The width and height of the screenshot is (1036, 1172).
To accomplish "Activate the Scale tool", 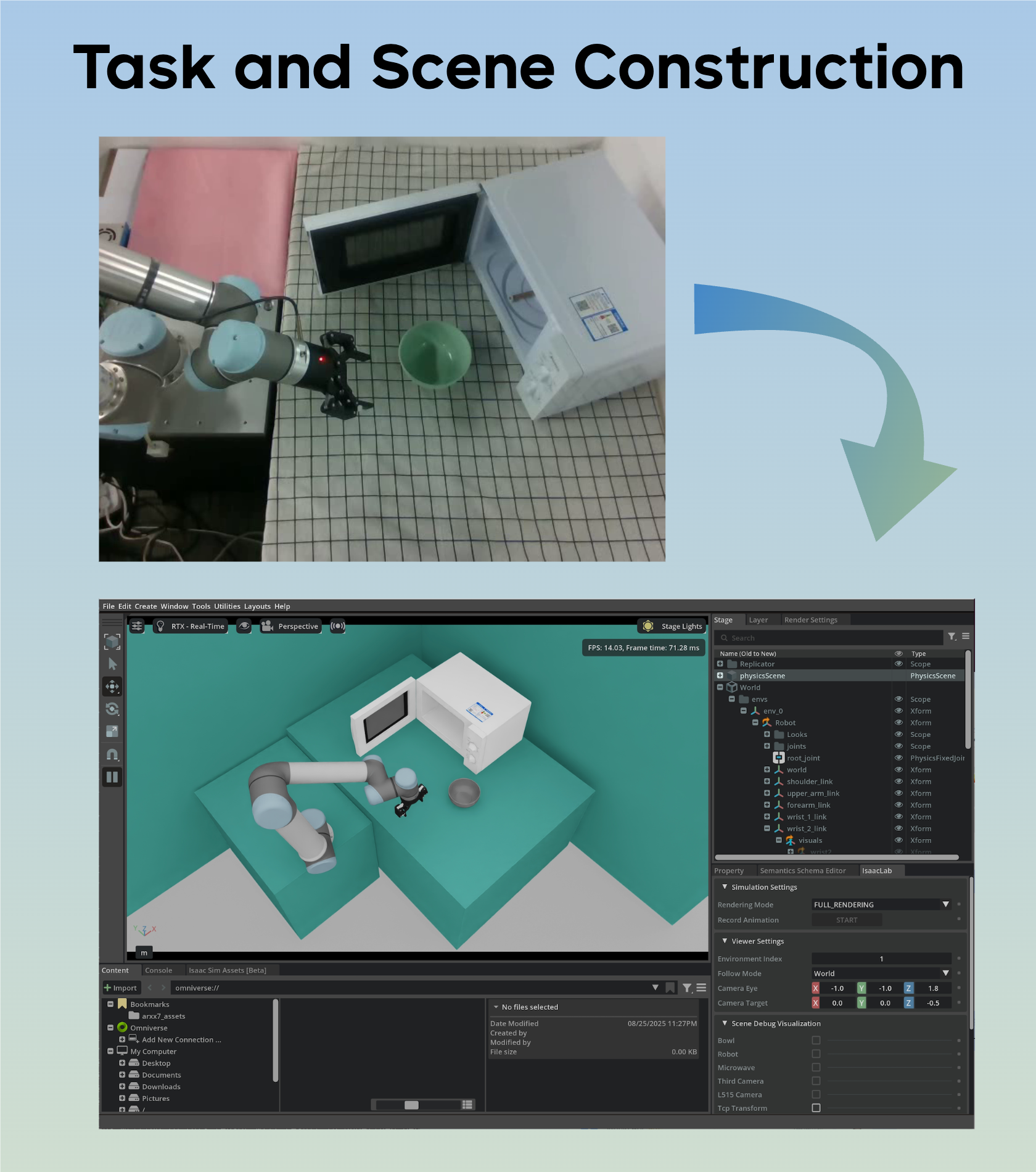I will click(x=112, y=732).
